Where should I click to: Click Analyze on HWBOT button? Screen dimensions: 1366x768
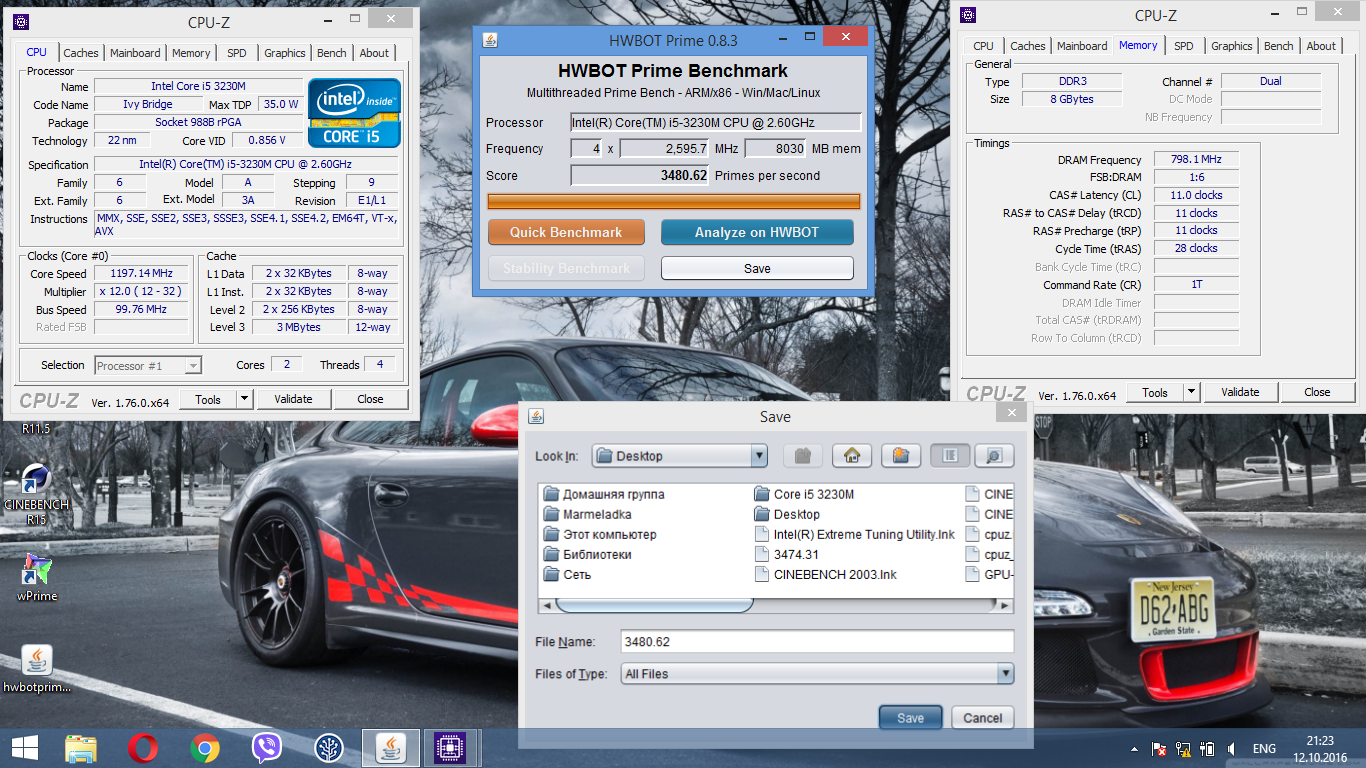(x=757, y=232)
